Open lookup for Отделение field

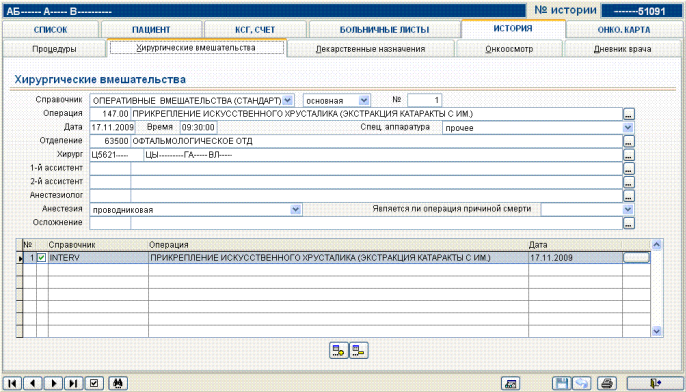629,142
